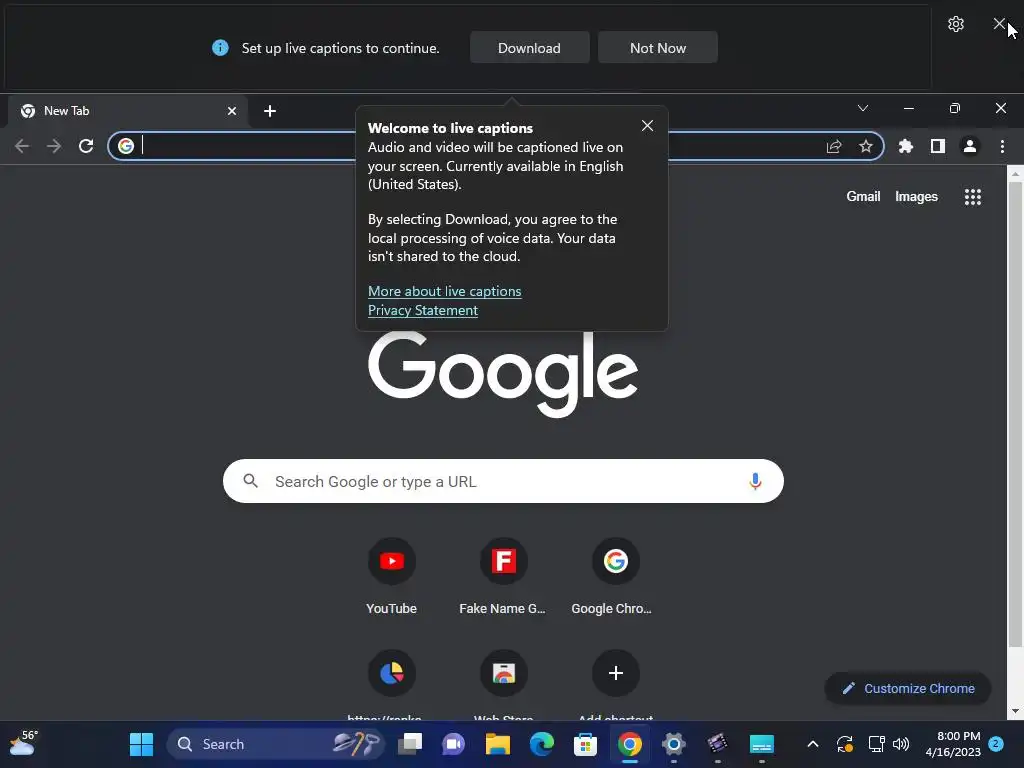The height and width of the screenshot is (768, 1024).
Task: Open the Google apps grid
Action: click(973, 197)
